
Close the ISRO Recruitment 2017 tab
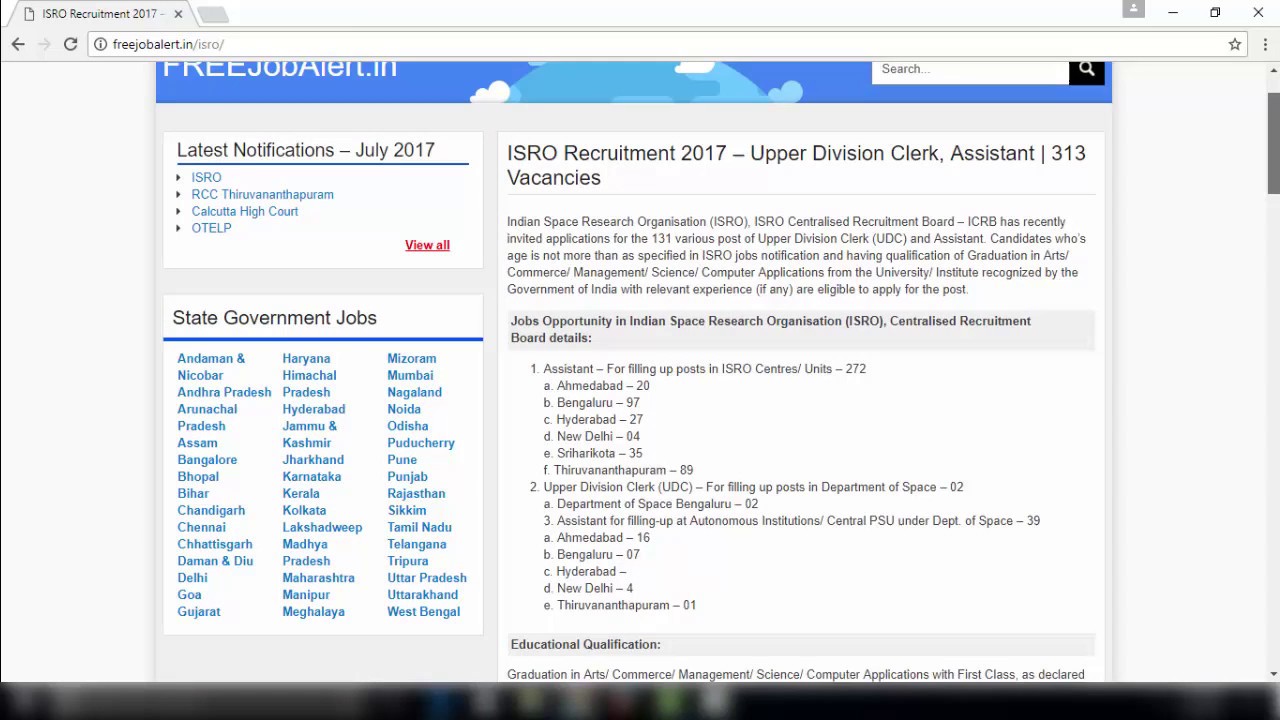[178, 14]
